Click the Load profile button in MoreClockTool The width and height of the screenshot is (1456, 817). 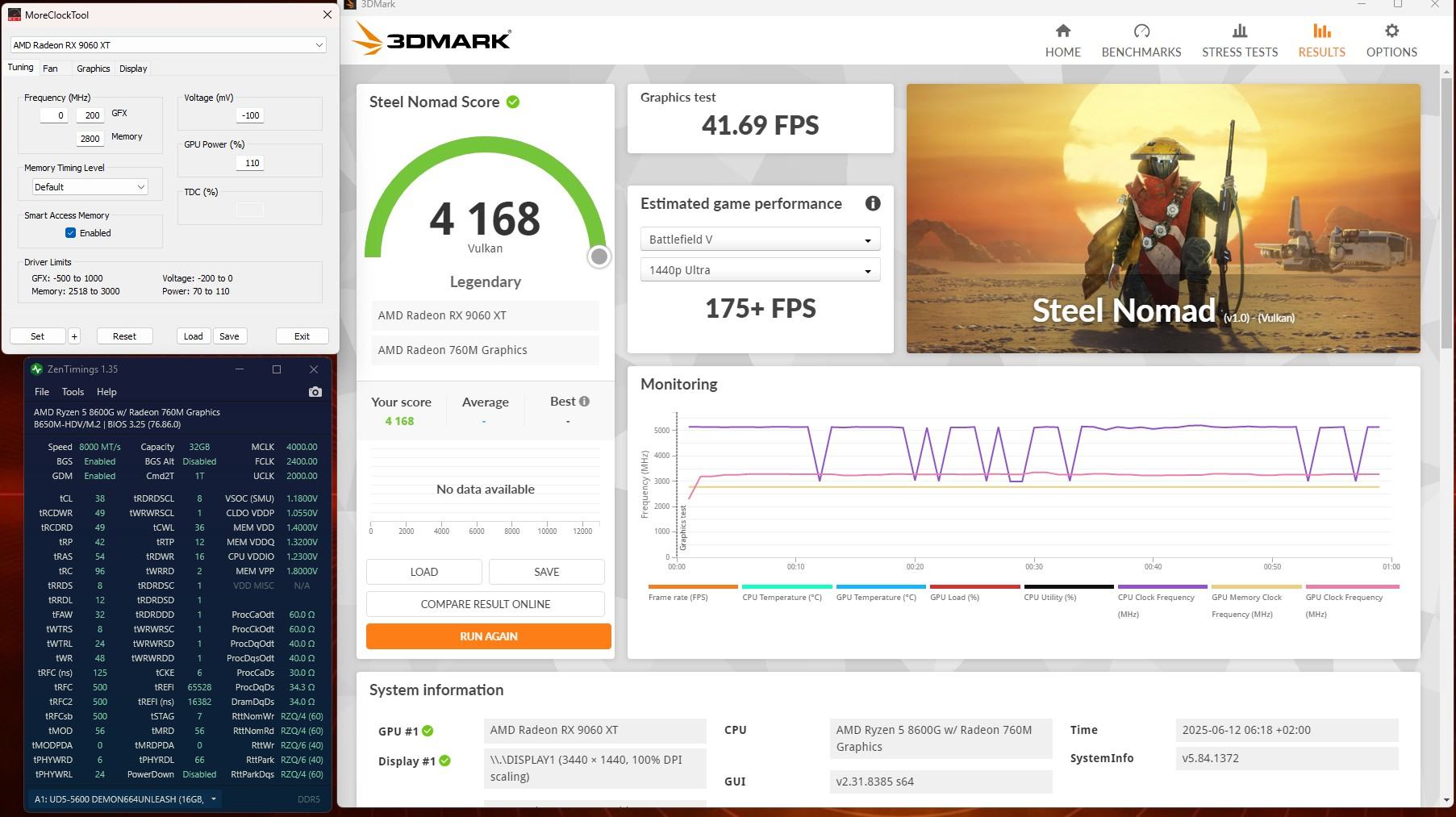194,336
